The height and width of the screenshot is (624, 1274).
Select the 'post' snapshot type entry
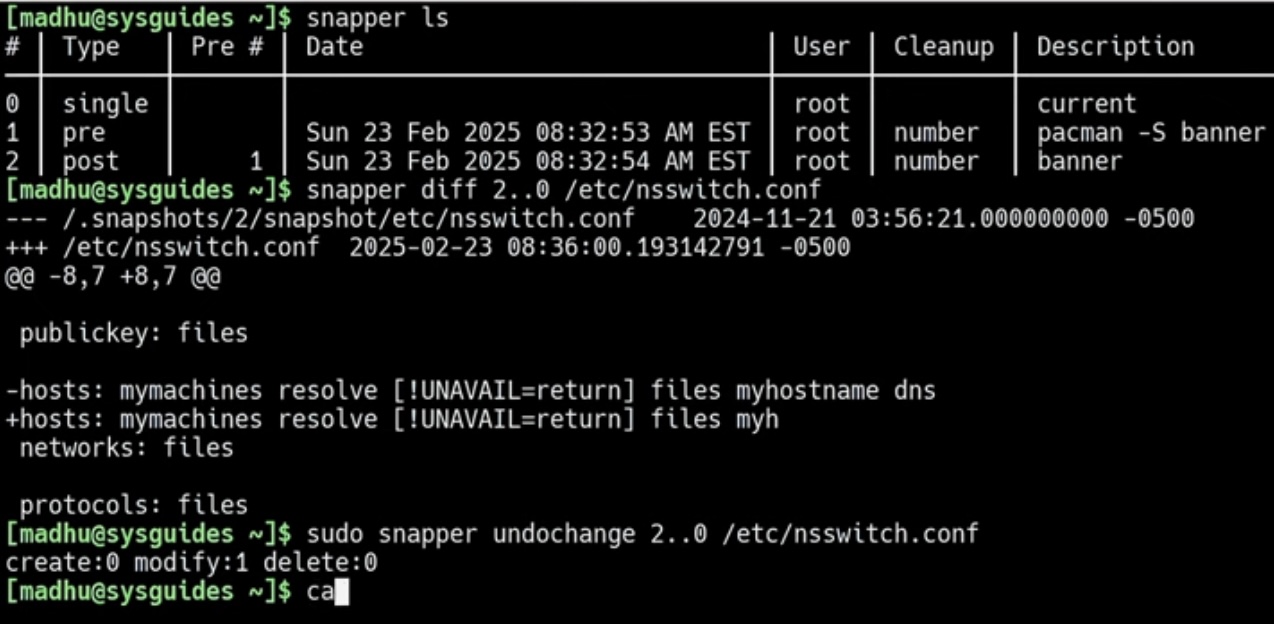click(x=91, y=161)
